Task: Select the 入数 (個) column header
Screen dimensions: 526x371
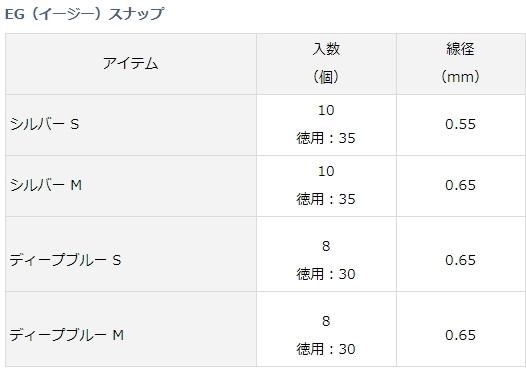Action: (326, 64)
